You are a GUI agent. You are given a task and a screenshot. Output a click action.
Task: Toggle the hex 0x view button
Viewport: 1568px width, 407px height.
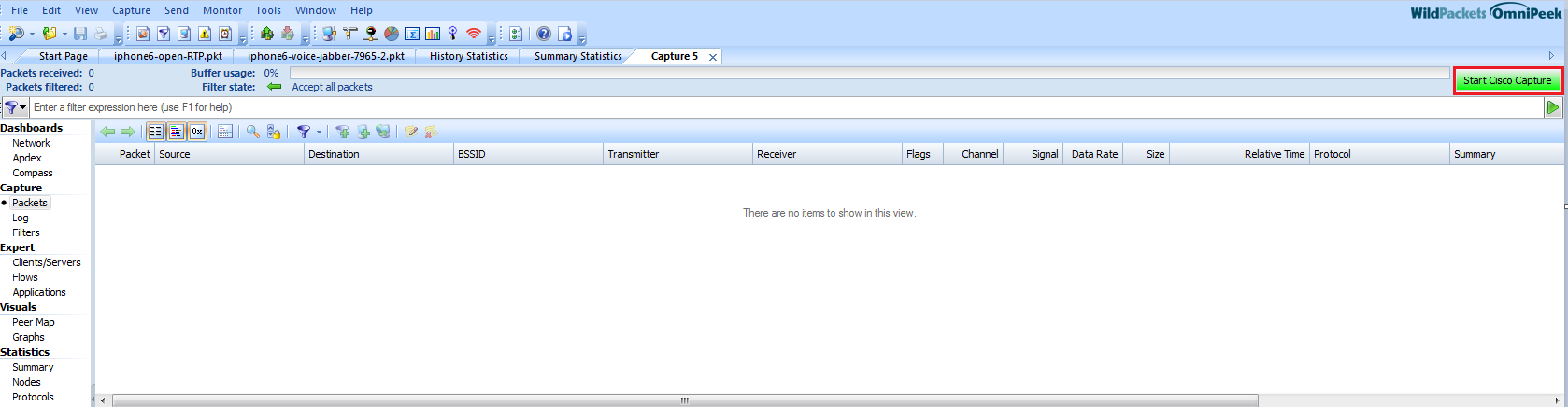coord(197,132)
